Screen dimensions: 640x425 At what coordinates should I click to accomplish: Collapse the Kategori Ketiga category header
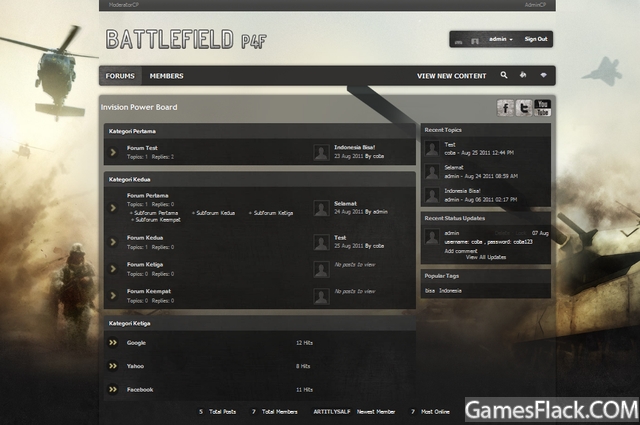[x=260, y=323]
